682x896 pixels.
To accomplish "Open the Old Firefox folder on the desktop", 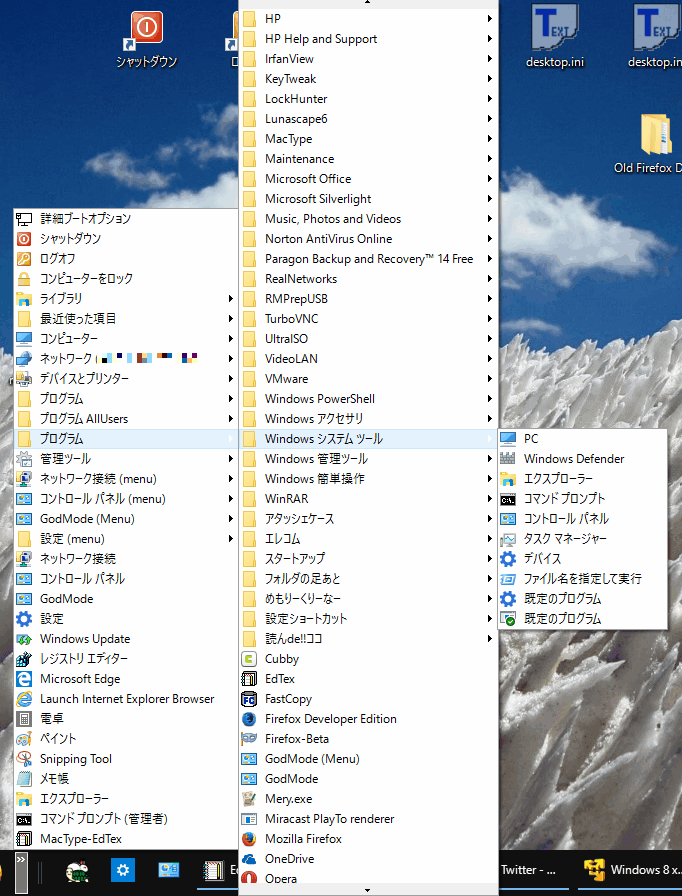I will [656, 134].
